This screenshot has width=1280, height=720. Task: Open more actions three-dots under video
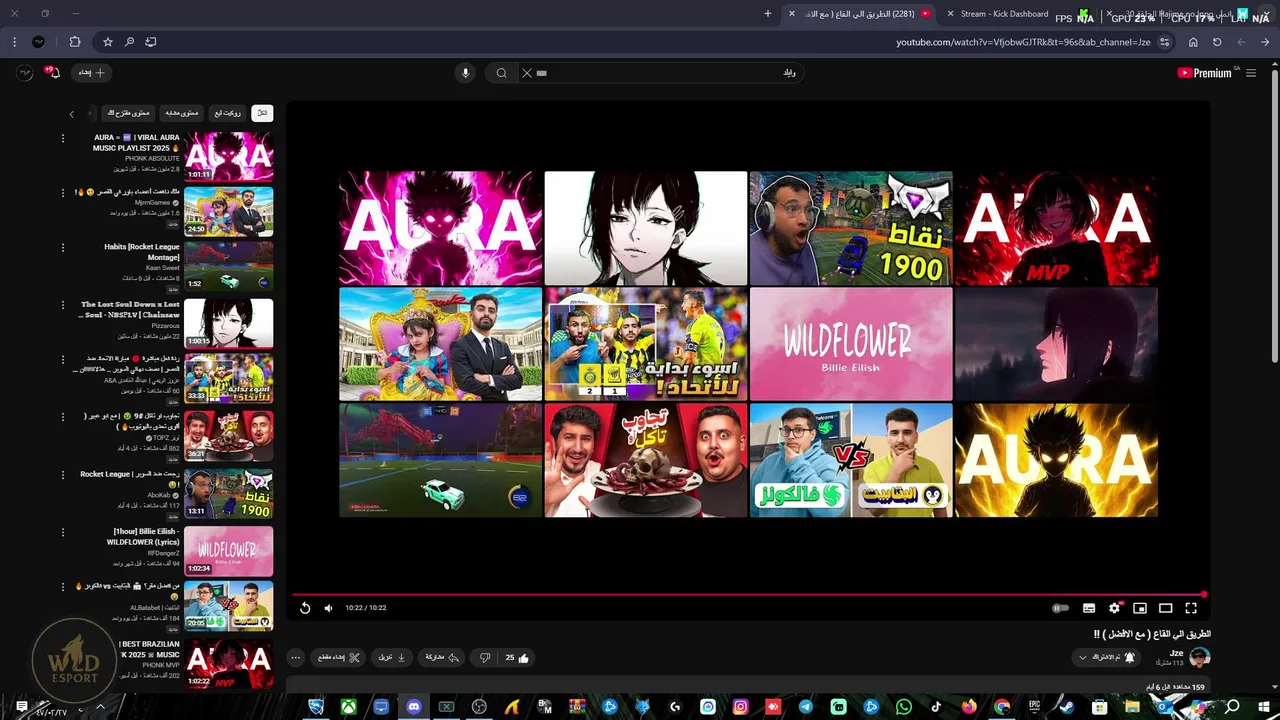coord(295,658)
